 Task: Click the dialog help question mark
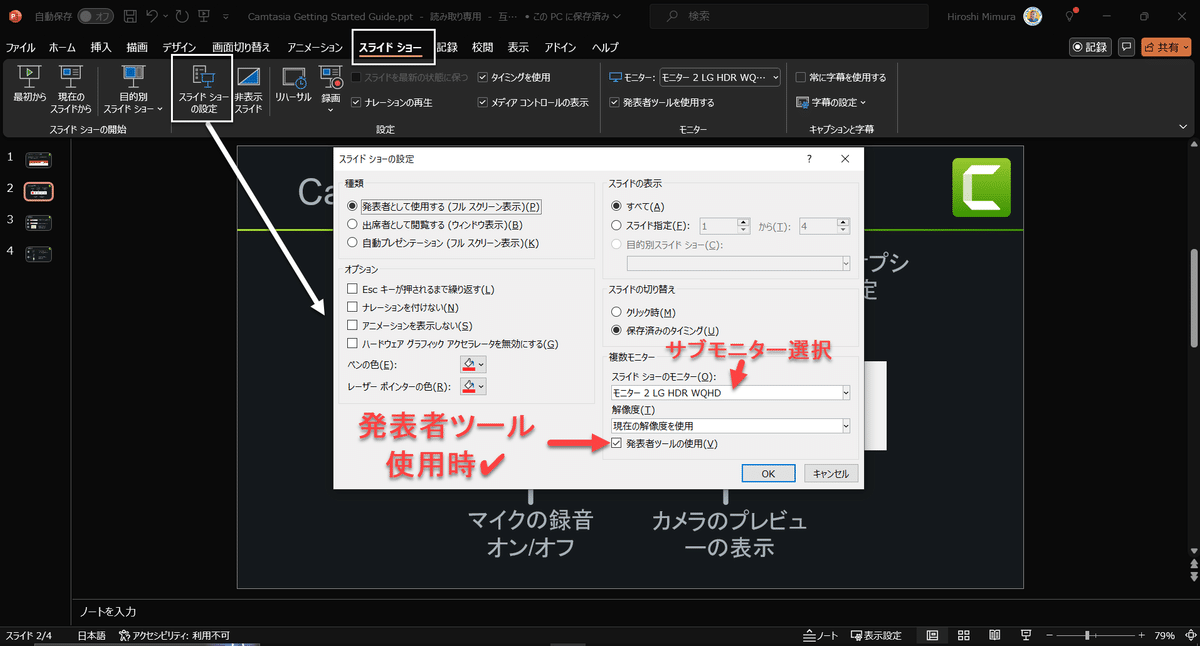point(808,159)
